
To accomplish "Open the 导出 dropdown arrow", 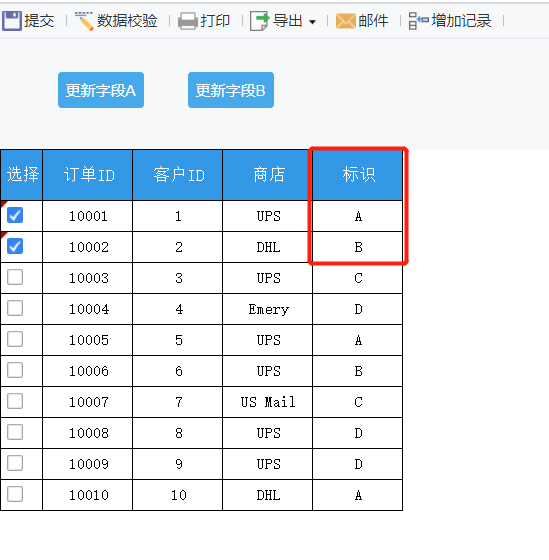I will pyautogui.click(x=312, y=22).
